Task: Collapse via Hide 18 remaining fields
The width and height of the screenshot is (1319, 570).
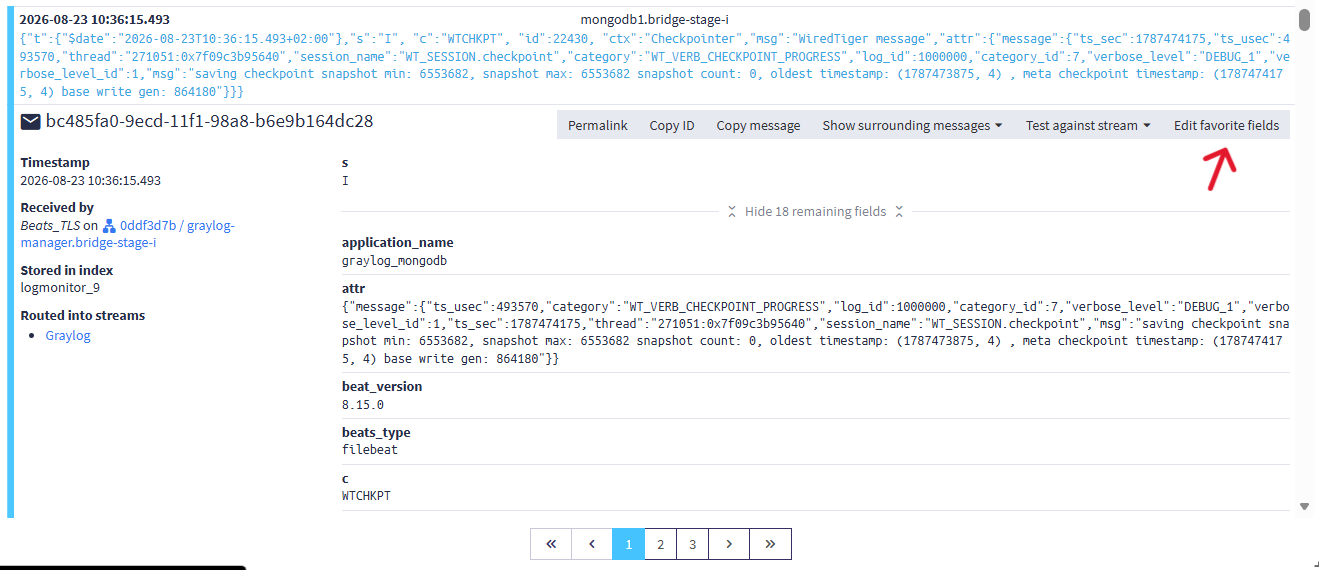Action: click(x=815, y=211)
